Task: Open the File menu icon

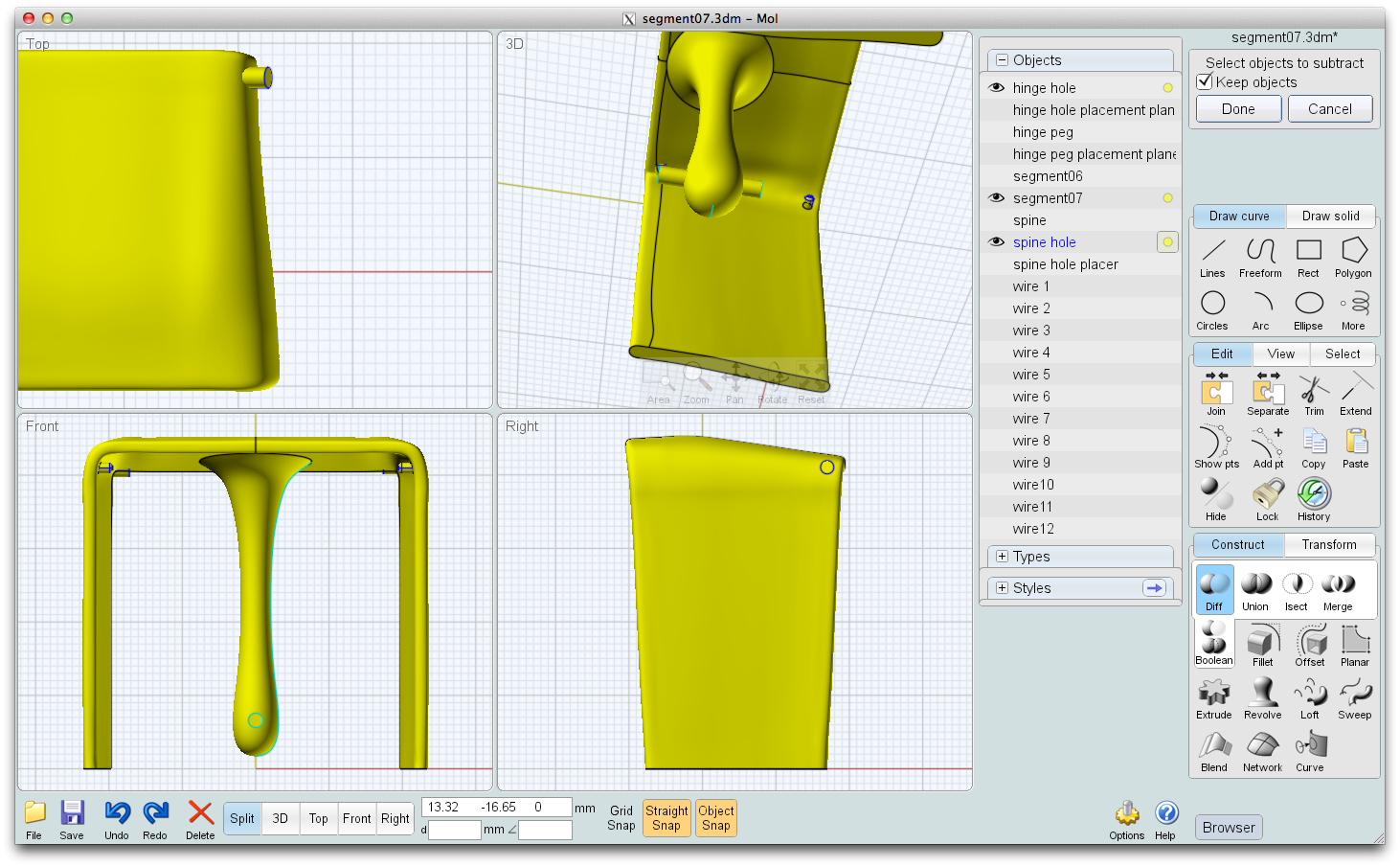Action: coord(34,820)
